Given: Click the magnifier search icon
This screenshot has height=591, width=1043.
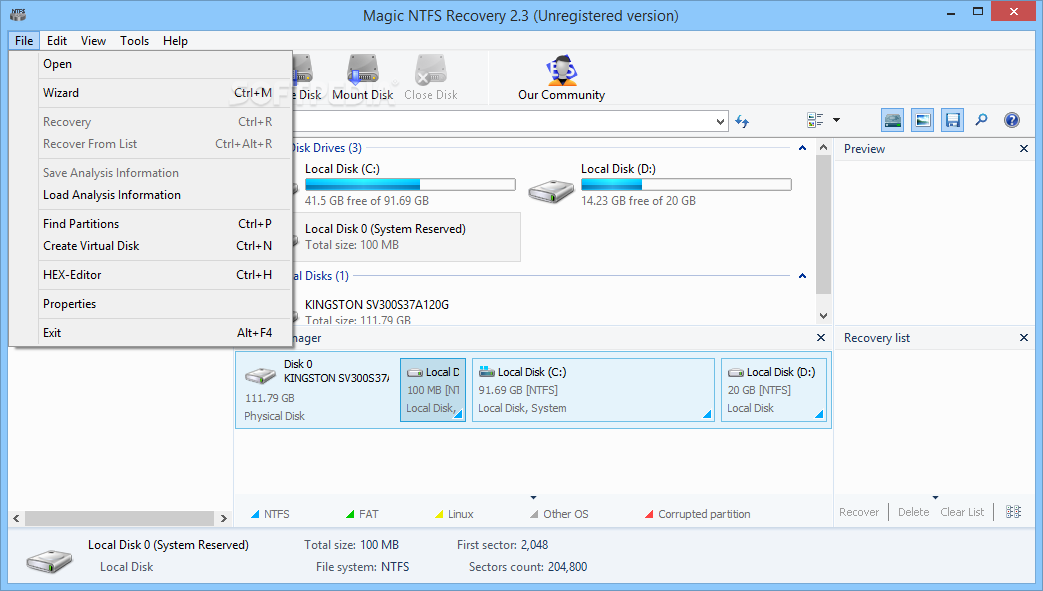Looking at the screenshot, I should tap(982, 120).
